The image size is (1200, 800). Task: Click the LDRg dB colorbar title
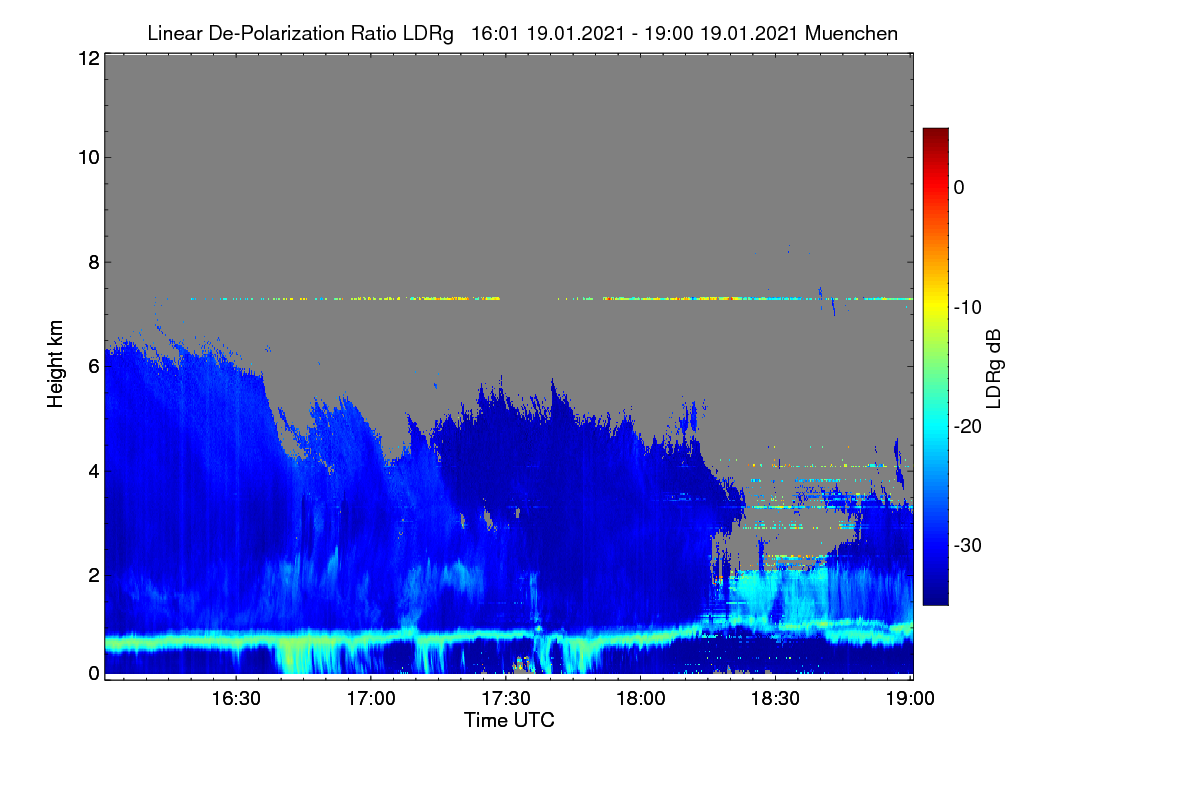coord(993,368)
